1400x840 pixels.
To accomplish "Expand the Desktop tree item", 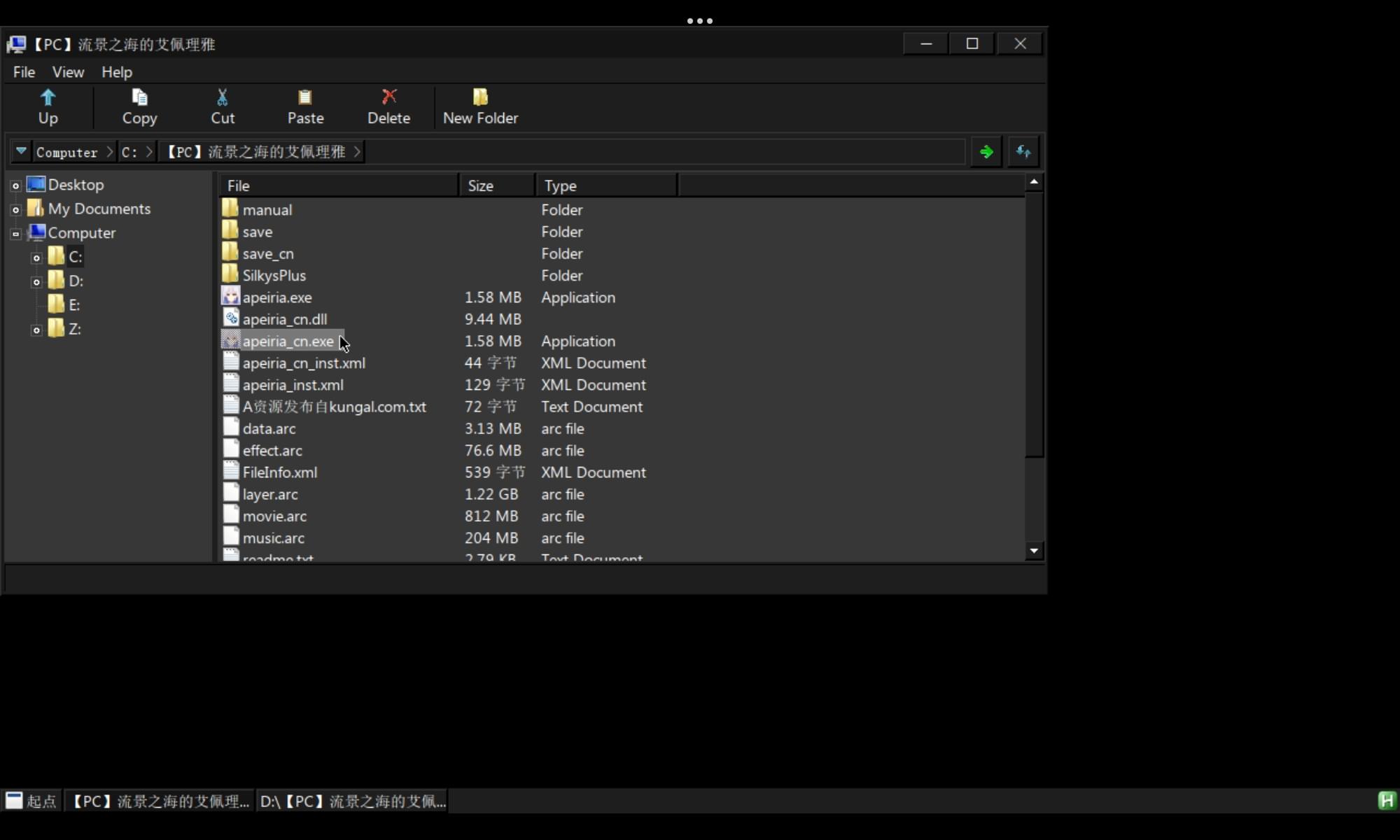I will click(x=16, y=184).
